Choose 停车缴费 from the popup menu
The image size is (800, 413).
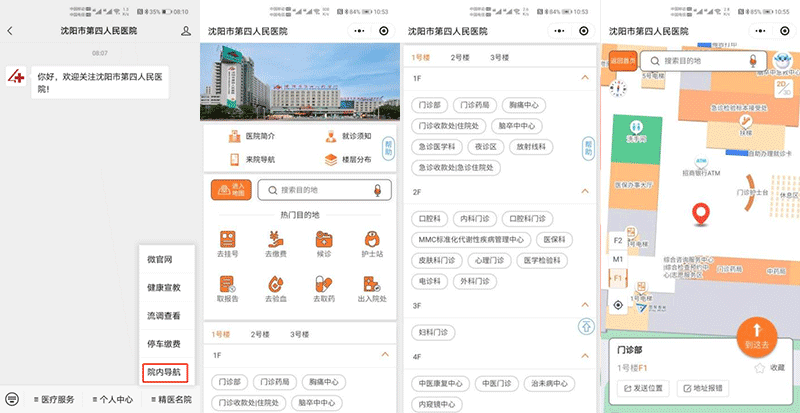[x=164, y=344]
